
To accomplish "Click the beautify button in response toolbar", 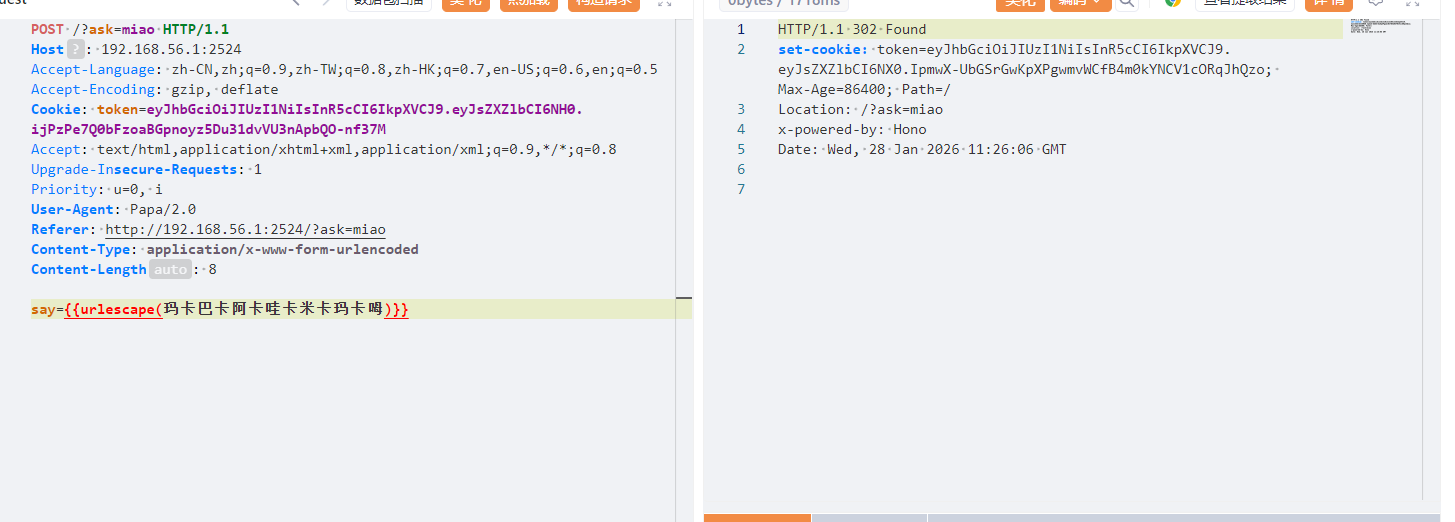I will coord(1020,3).
